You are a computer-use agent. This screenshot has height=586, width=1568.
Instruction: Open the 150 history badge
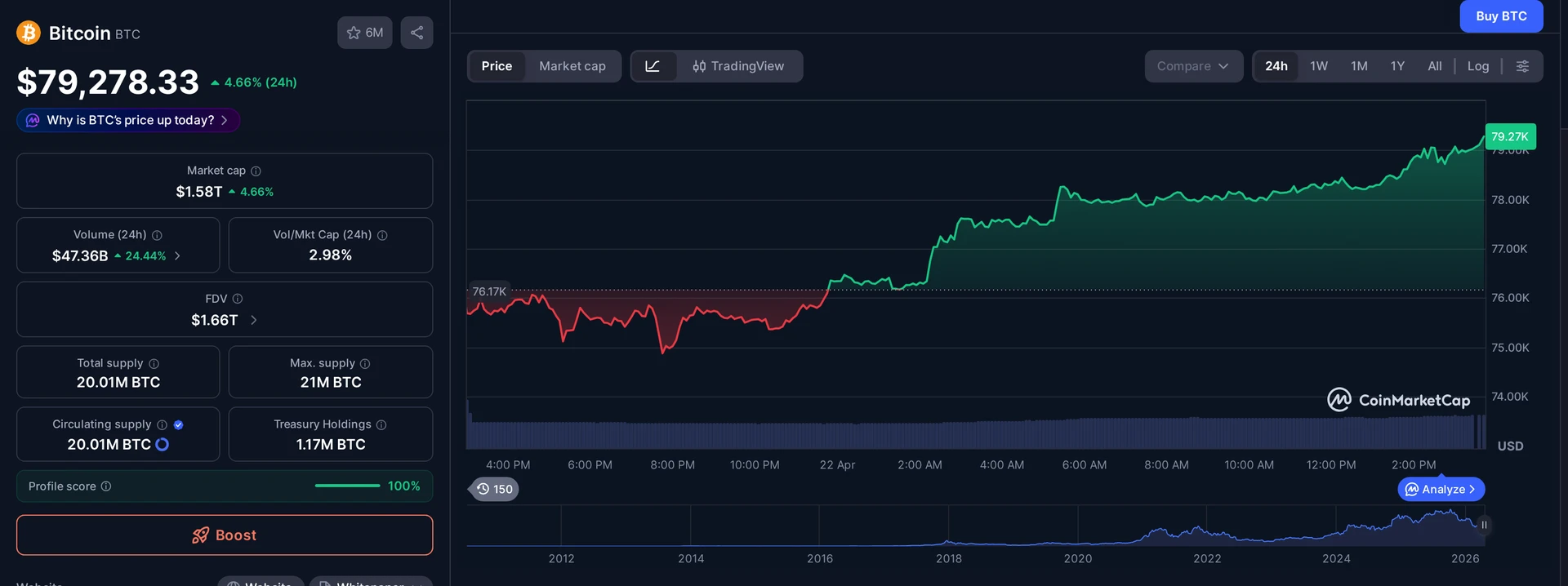tap(495, 489)
